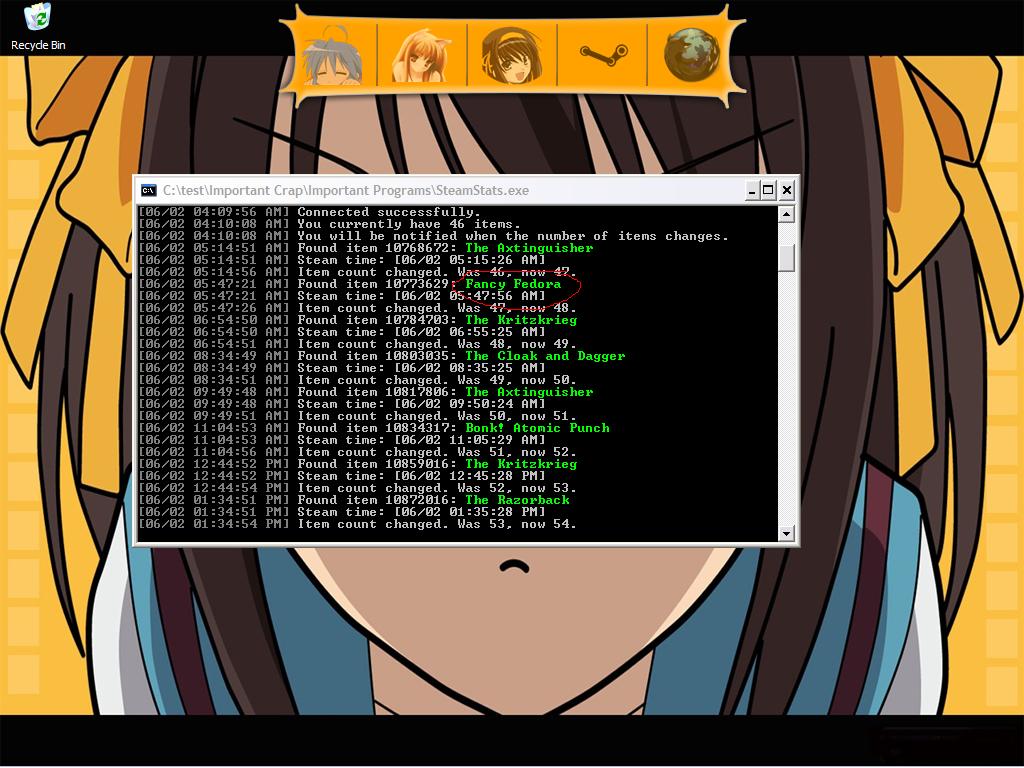Click 'The Razorback' item text
Screen dimensions: 1024x768
pyautogui.click(x=517, y=500)
